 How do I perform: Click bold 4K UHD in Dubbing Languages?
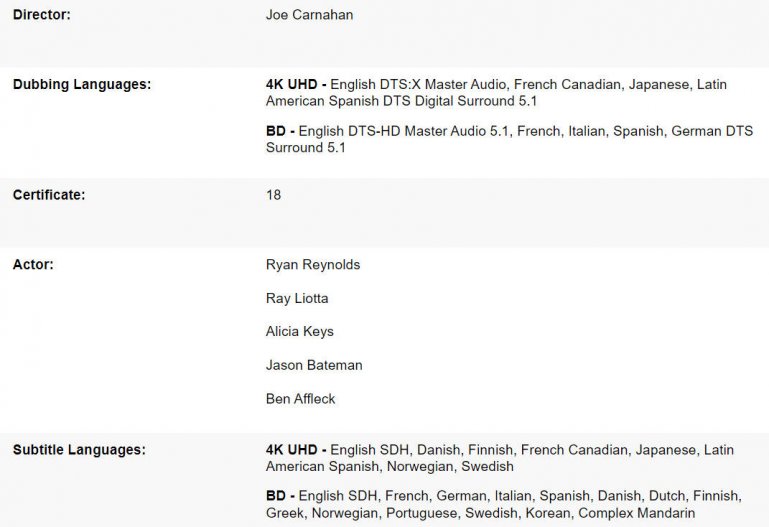(x=291, y=84)
